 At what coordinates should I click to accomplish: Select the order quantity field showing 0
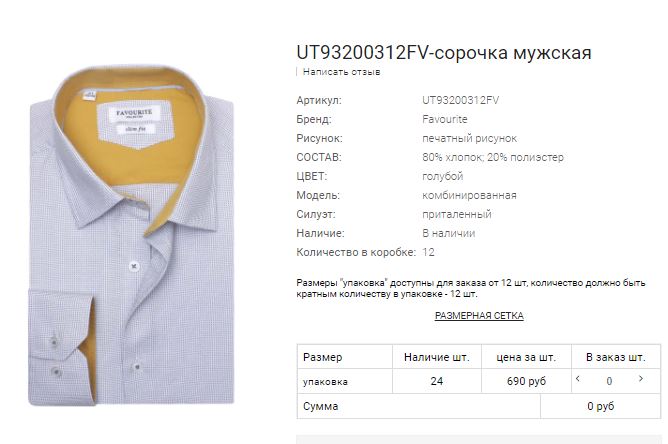click(x=609, y=381)
